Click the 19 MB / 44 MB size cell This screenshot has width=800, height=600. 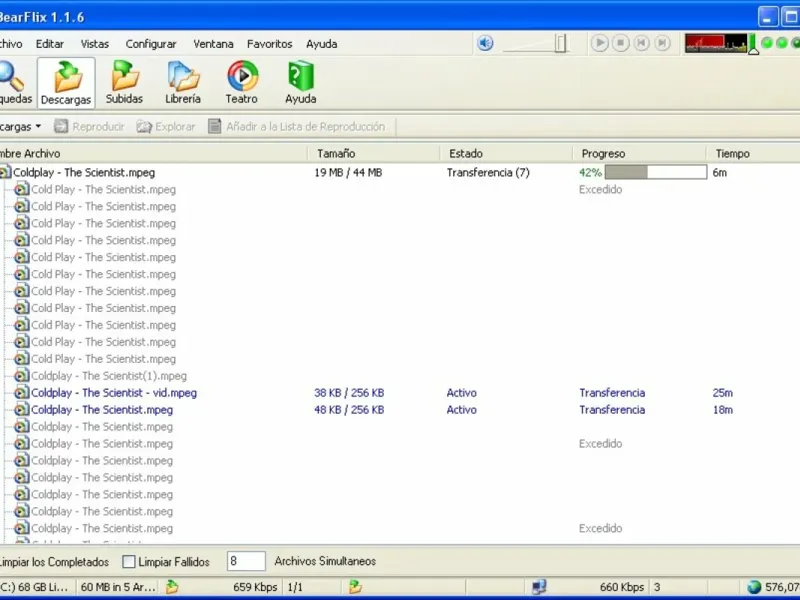[348, 172]
